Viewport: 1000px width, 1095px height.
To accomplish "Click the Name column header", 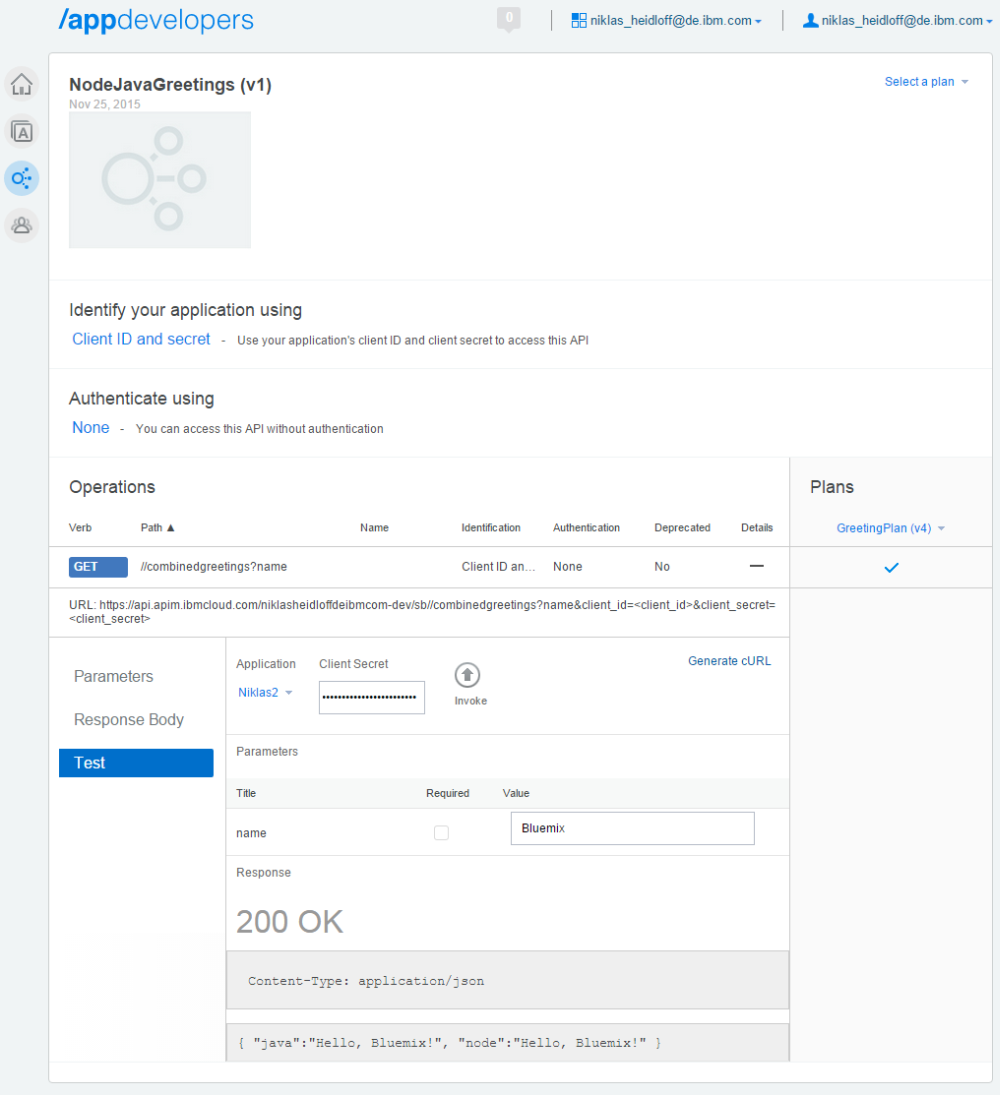I will [374, 527].
